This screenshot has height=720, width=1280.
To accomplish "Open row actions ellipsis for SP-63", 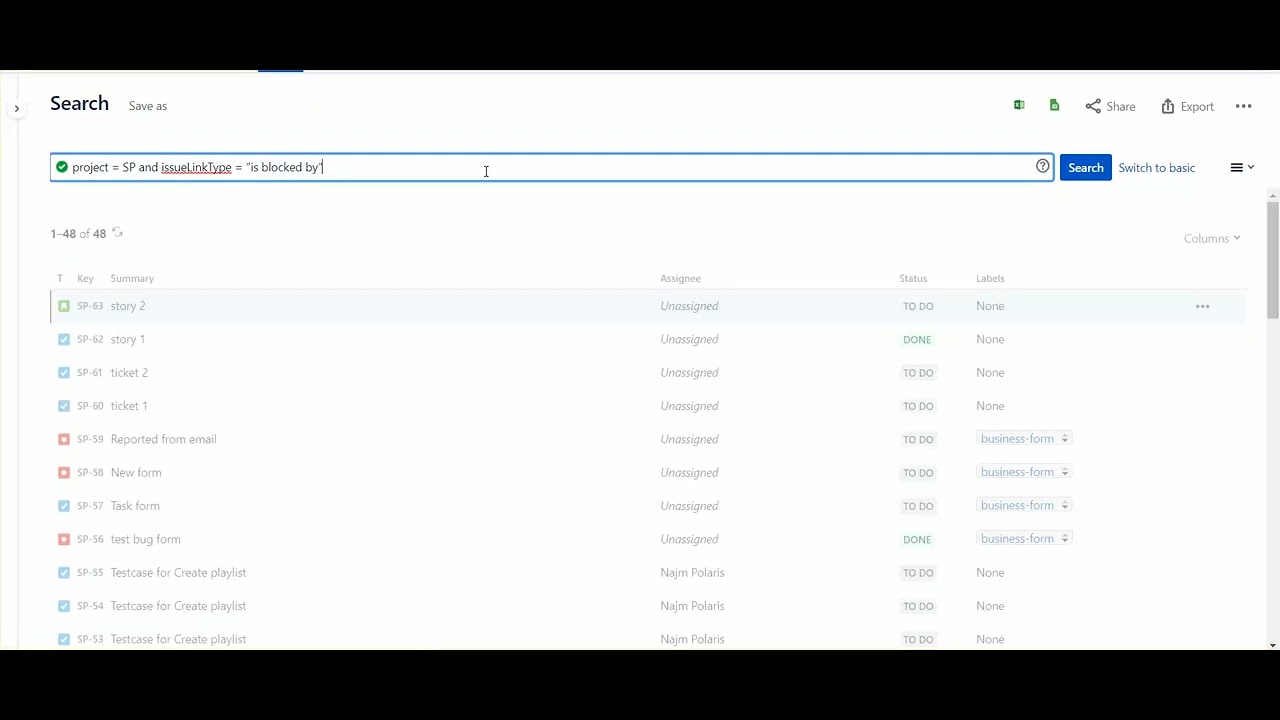I will click(x=1202, y=306).
